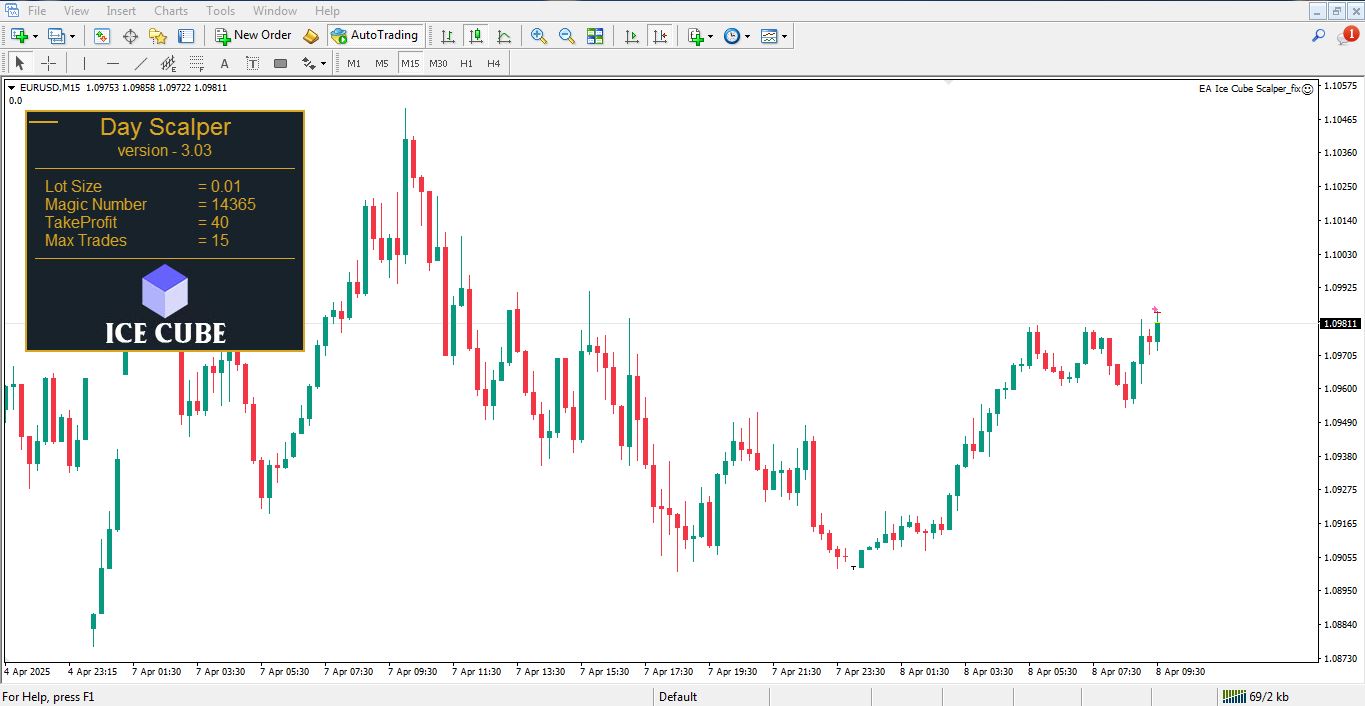Draw a vertical line on chart
1365x706 pixels.
(x=85, y=64)
